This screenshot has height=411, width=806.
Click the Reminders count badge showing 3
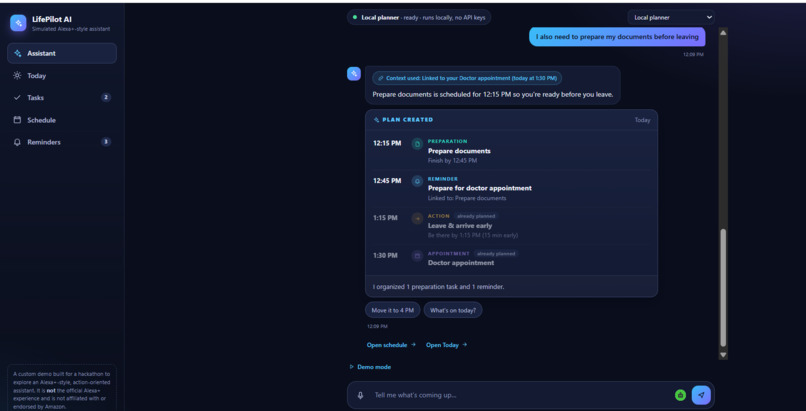click(x=106, y=142)
